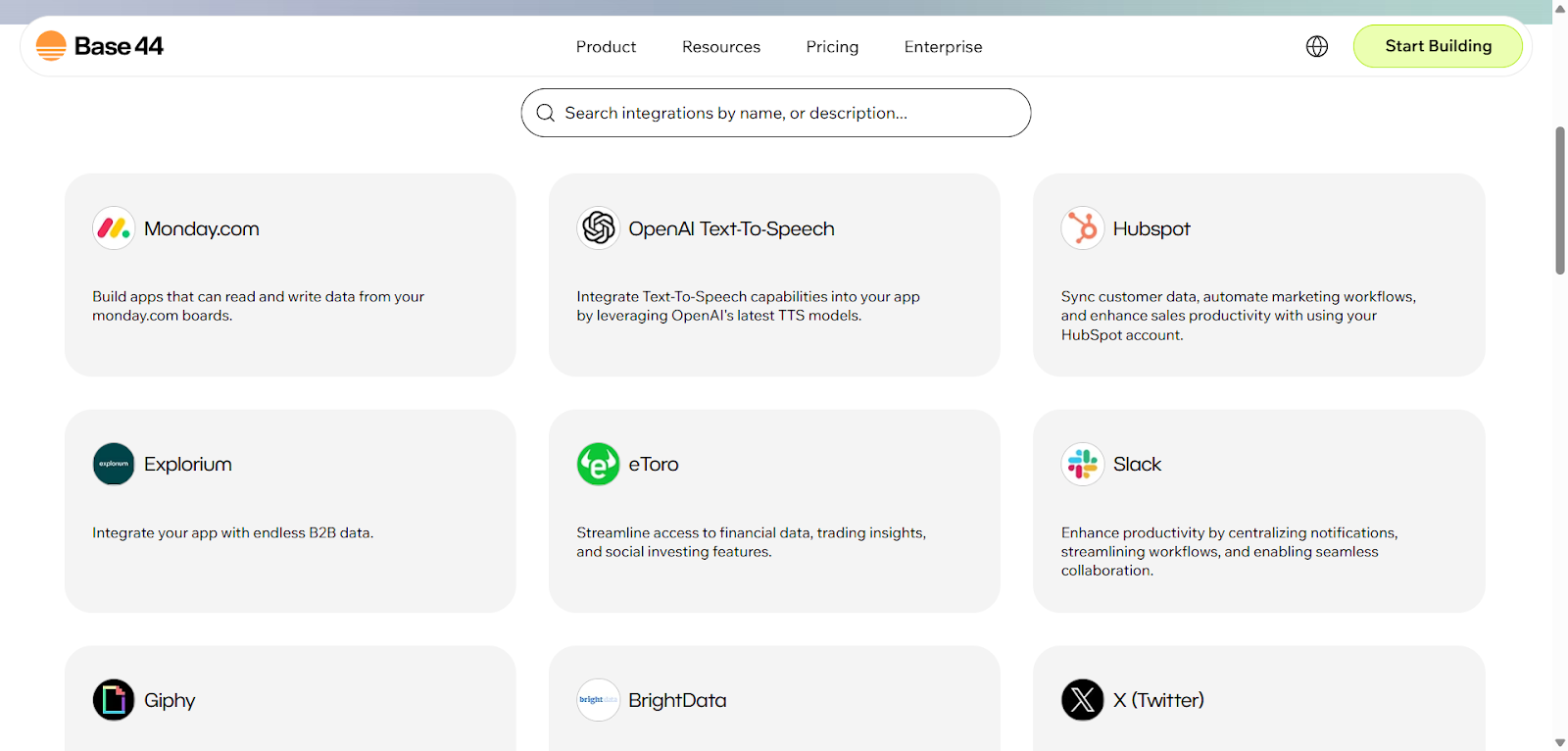Open the language globe selector
This screenshot has height=751, width=1568.
click(x=1317, y=46)
